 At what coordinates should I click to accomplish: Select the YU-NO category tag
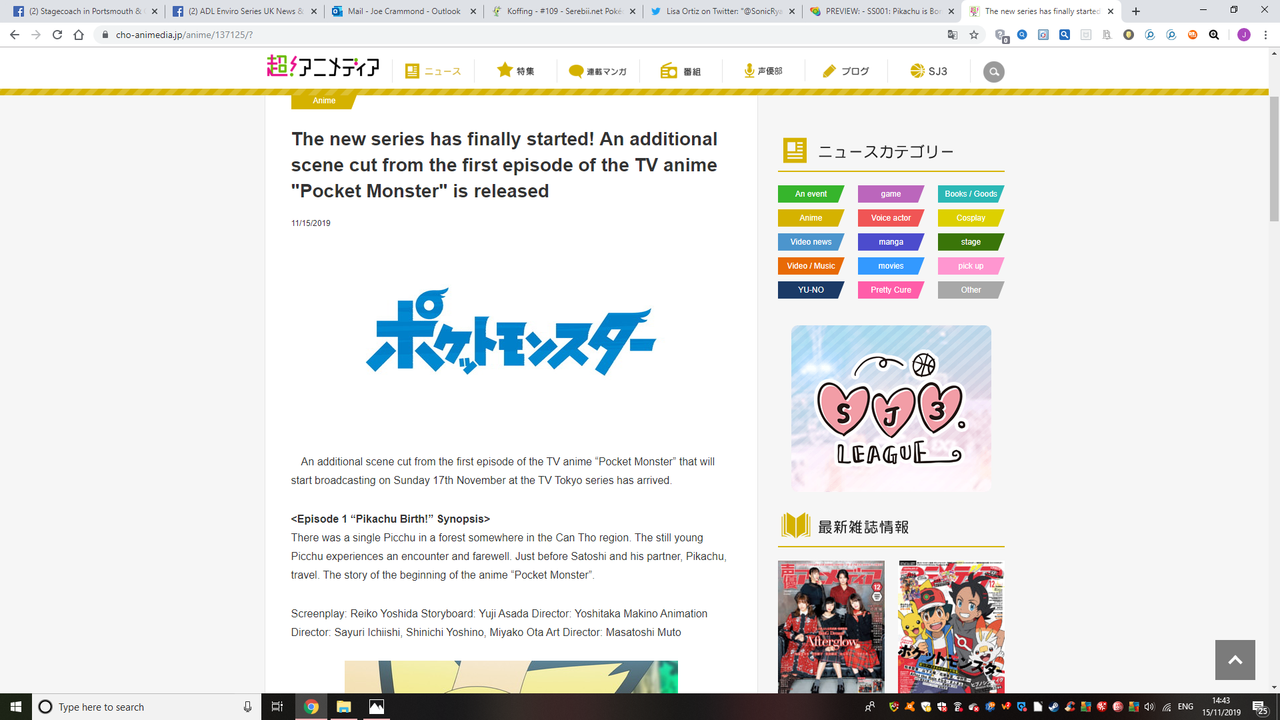[811, 290]
